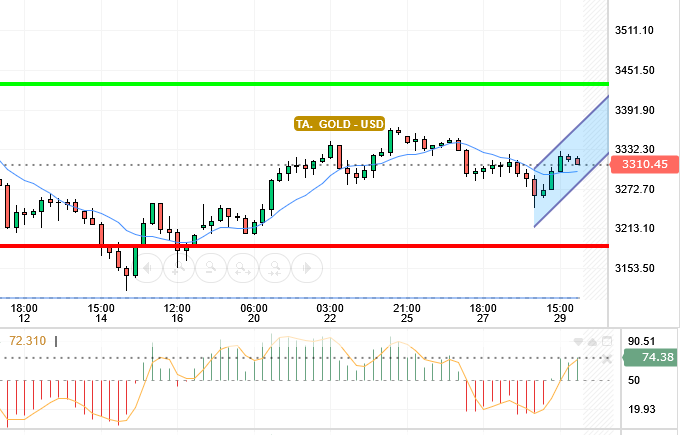Select the red support horizontal line
Viewport: 684px width, 435px height.
point(304,246)
